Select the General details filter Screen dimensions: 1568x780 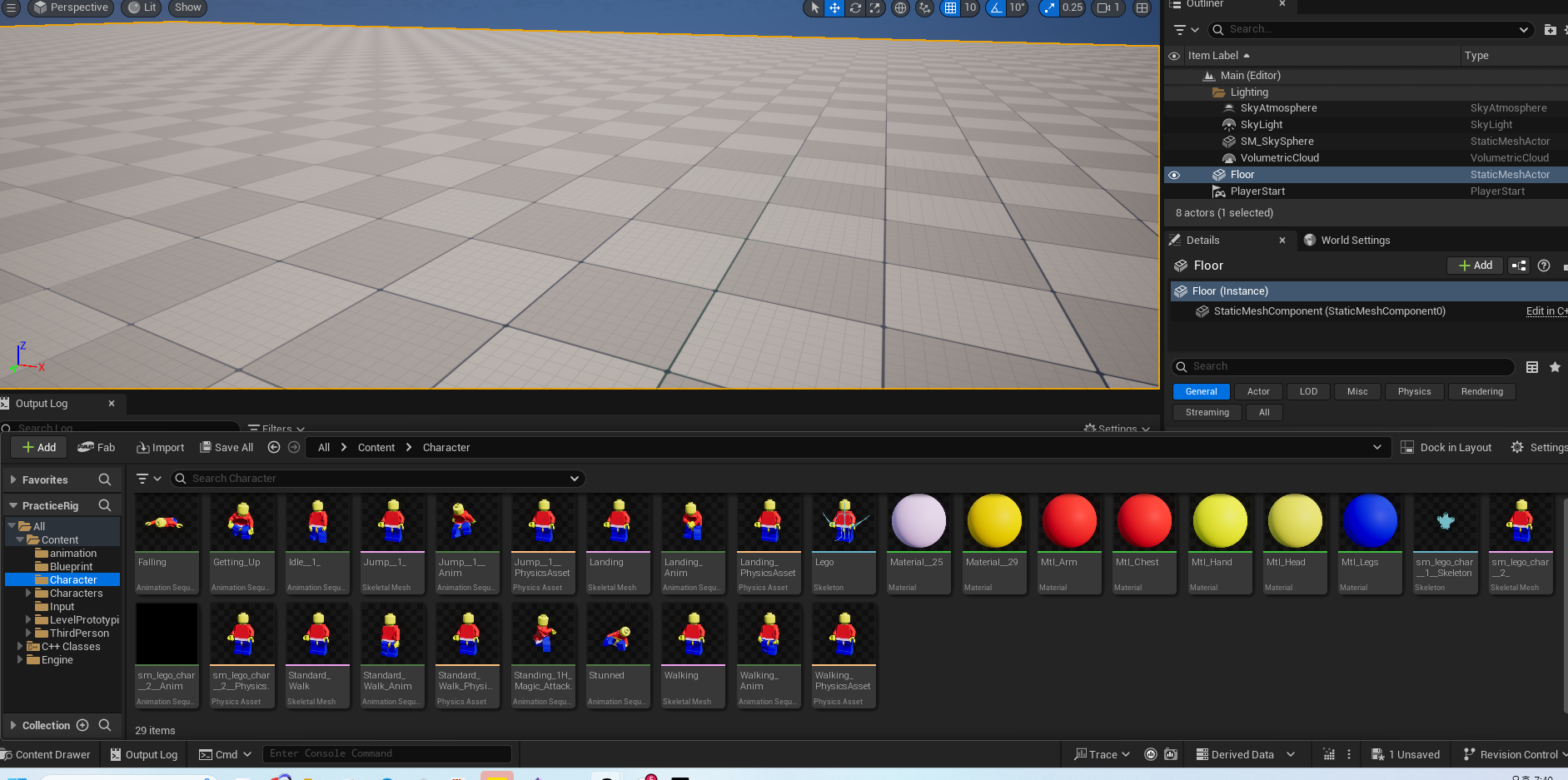1201,392
